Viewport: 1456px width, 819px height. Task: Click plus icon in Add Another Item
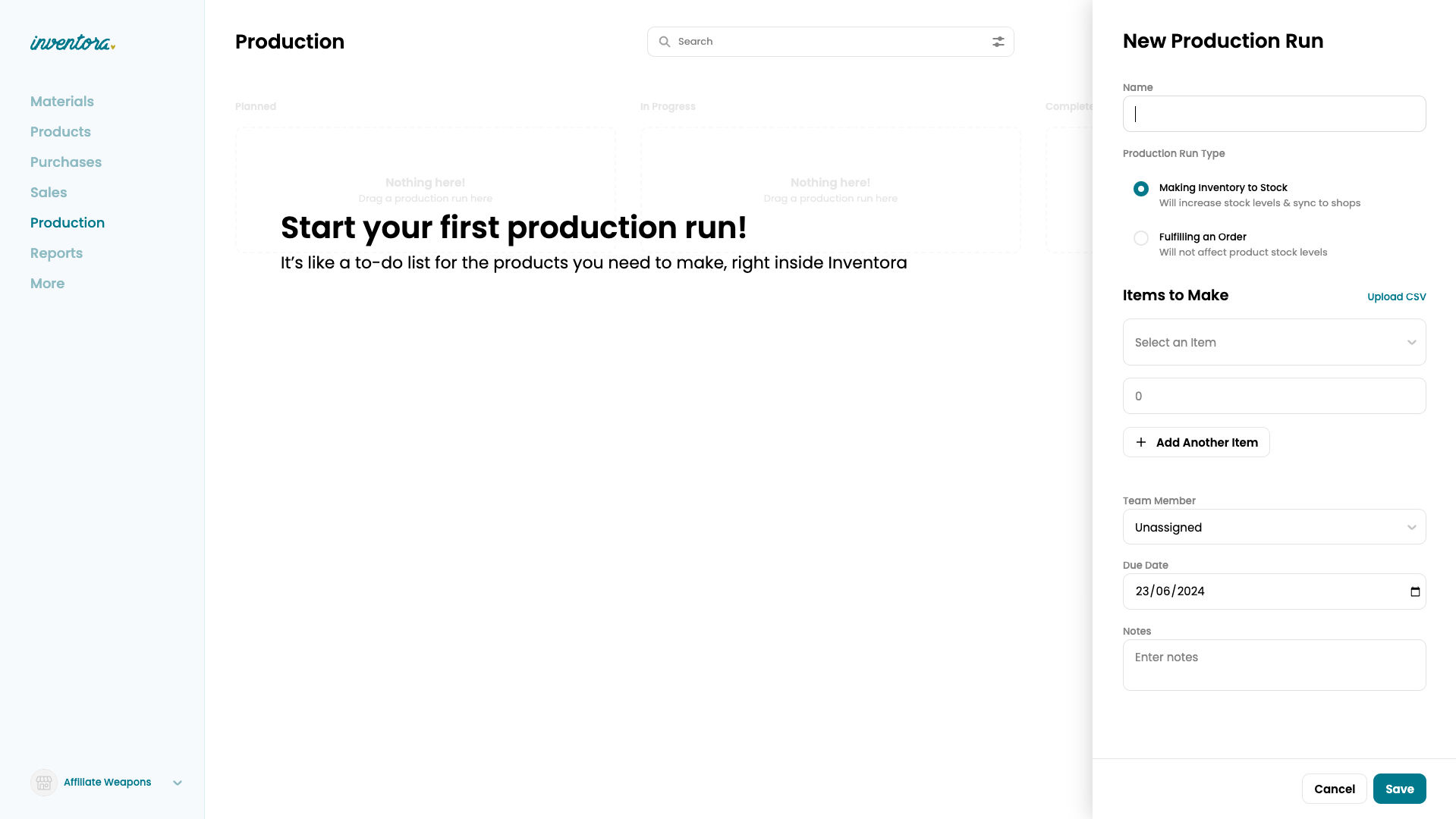(x=1140, y=442)
